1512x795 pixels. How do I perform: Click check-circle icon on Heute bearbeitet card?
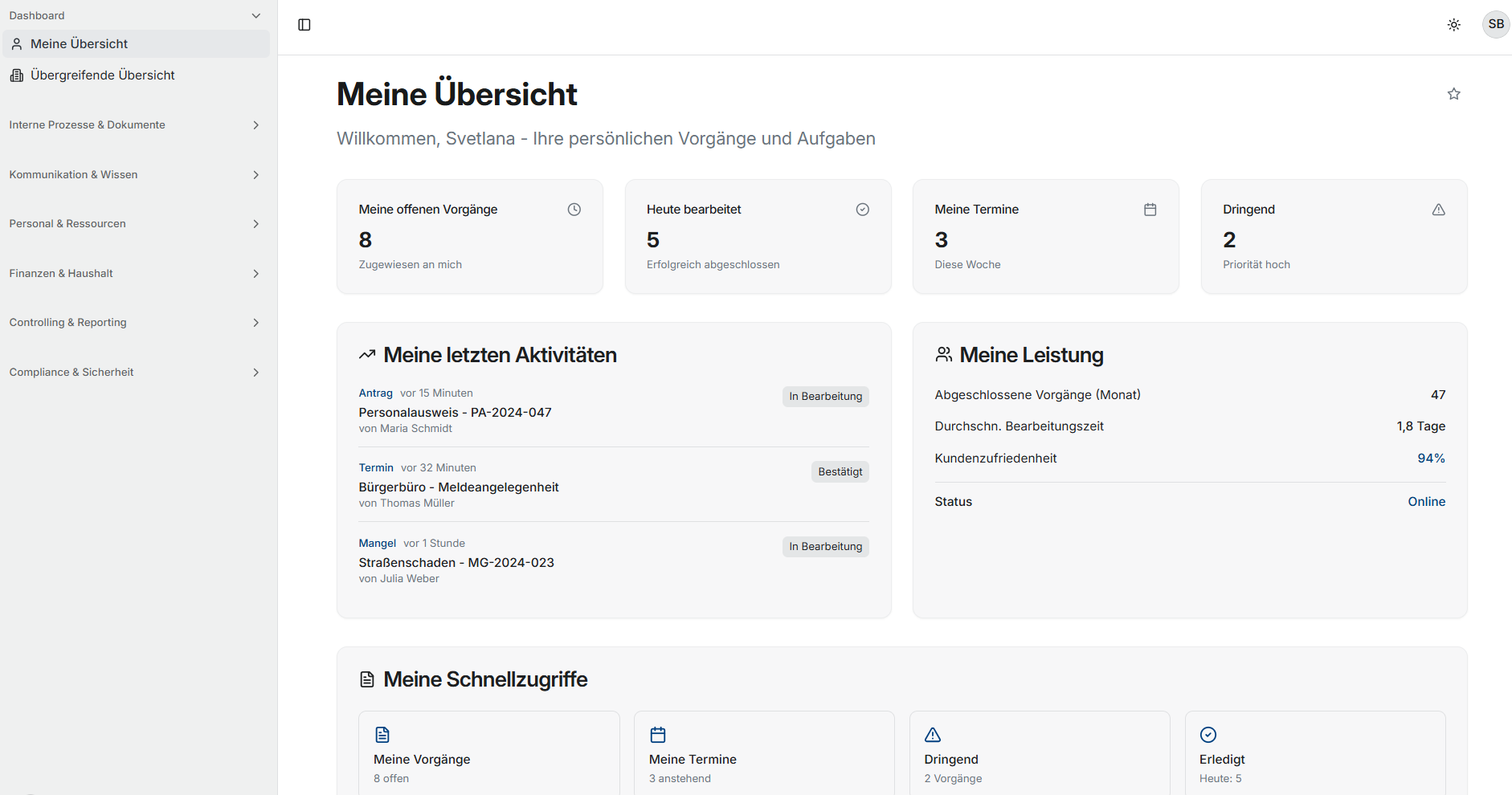click(863, 210)
